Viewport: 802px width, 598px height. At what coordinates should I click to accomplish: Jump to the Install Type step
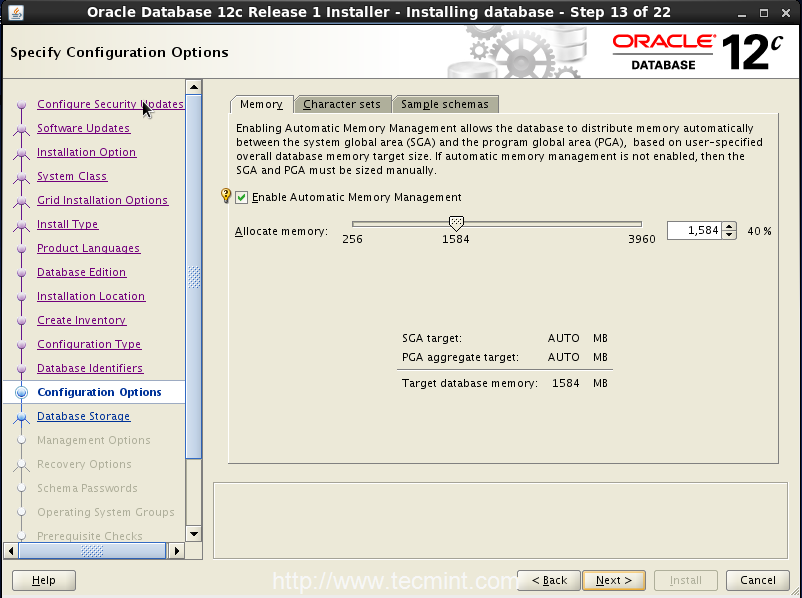(x=67, y=224)
